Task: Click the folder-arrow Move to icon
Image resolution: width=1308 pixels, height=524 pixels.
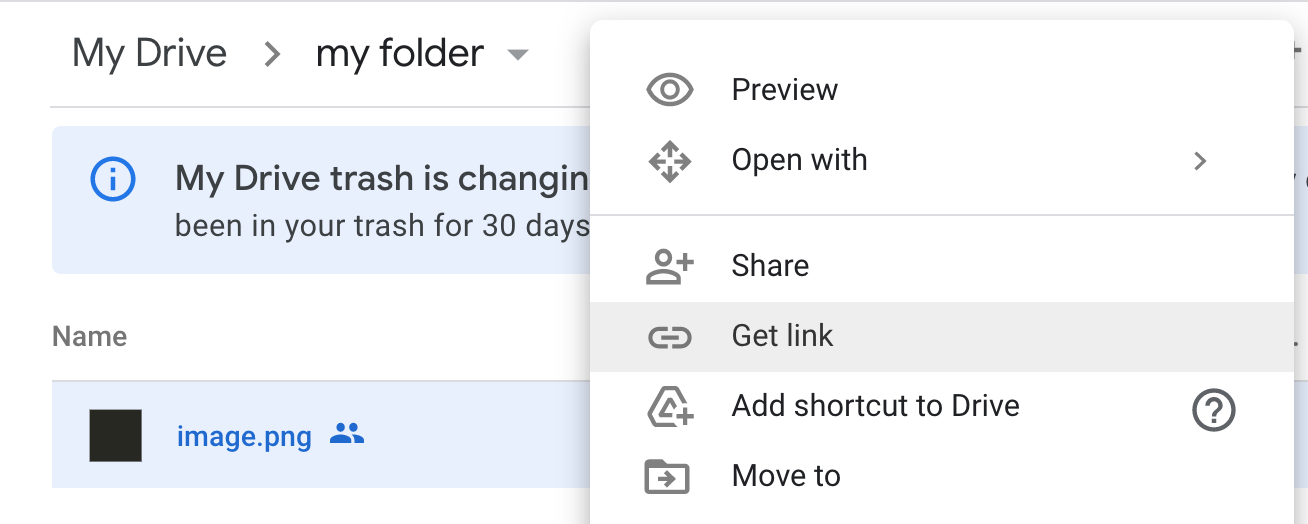Action: [x=667, y=477]
